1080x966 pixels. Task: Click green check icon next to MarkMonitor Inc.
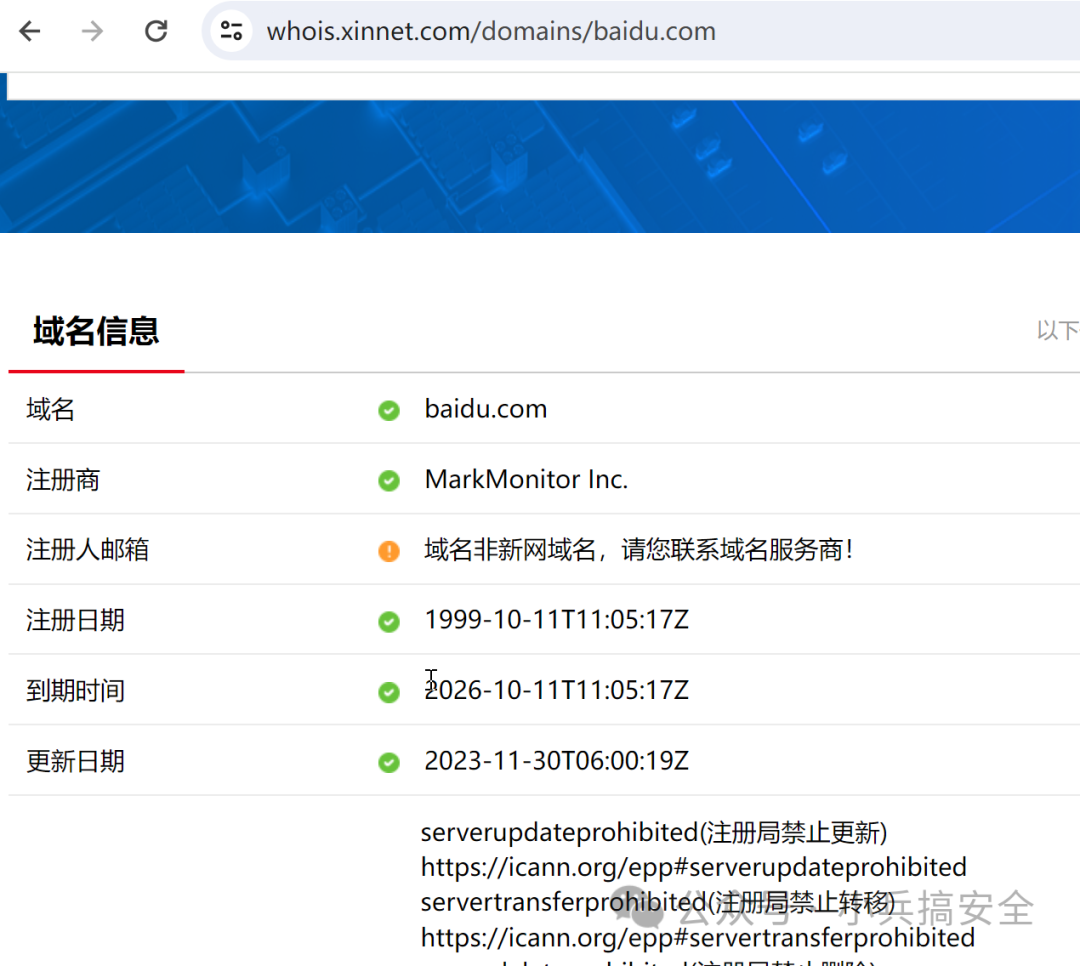tap(389, 481)
